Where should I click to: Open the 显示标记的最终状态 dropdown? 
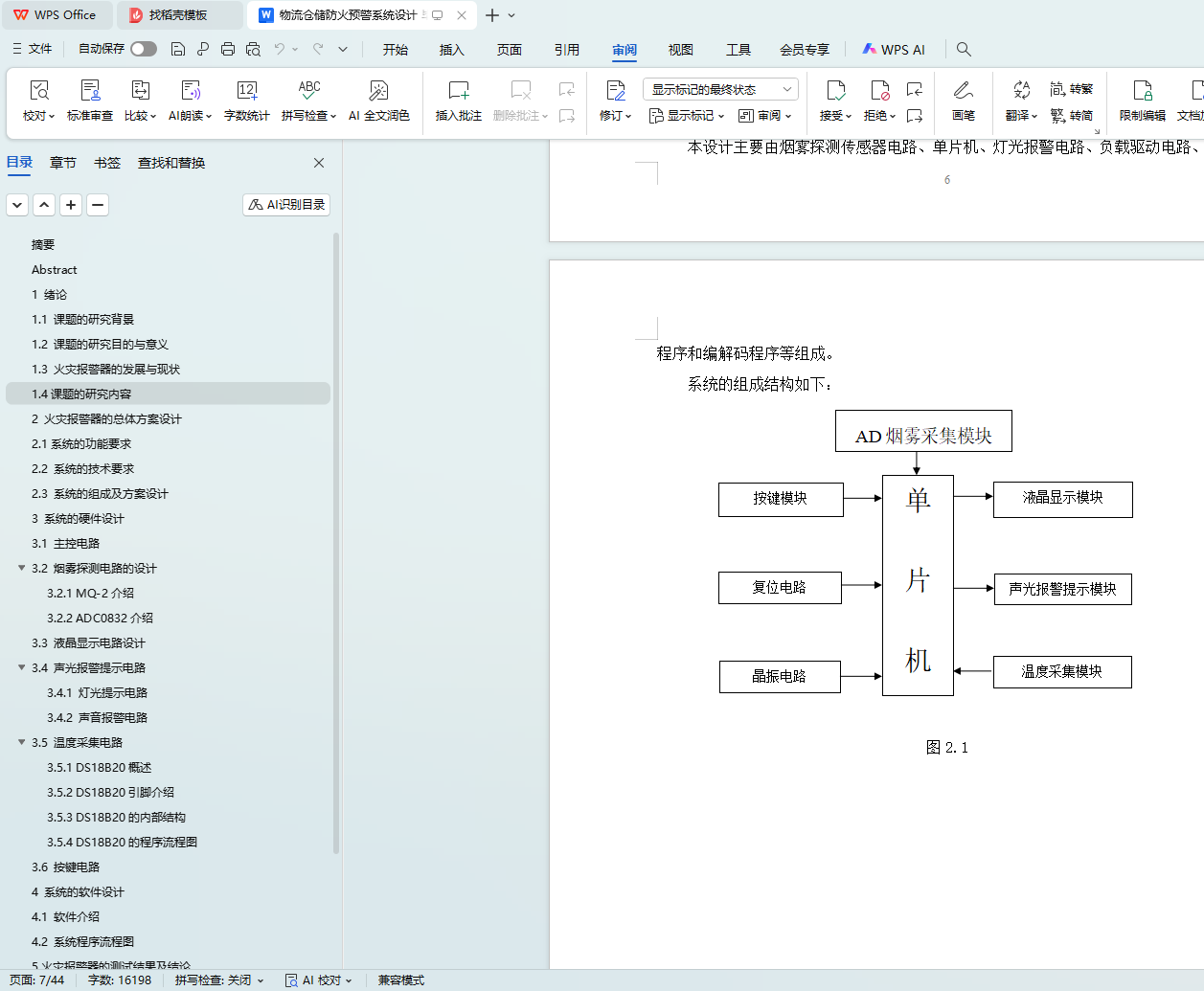(720, 89)
